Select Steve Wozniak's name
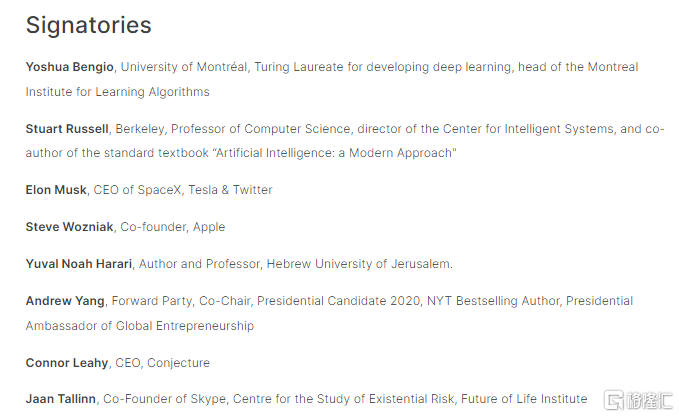Screen dimensions: 679x417 tap(70, 227)
